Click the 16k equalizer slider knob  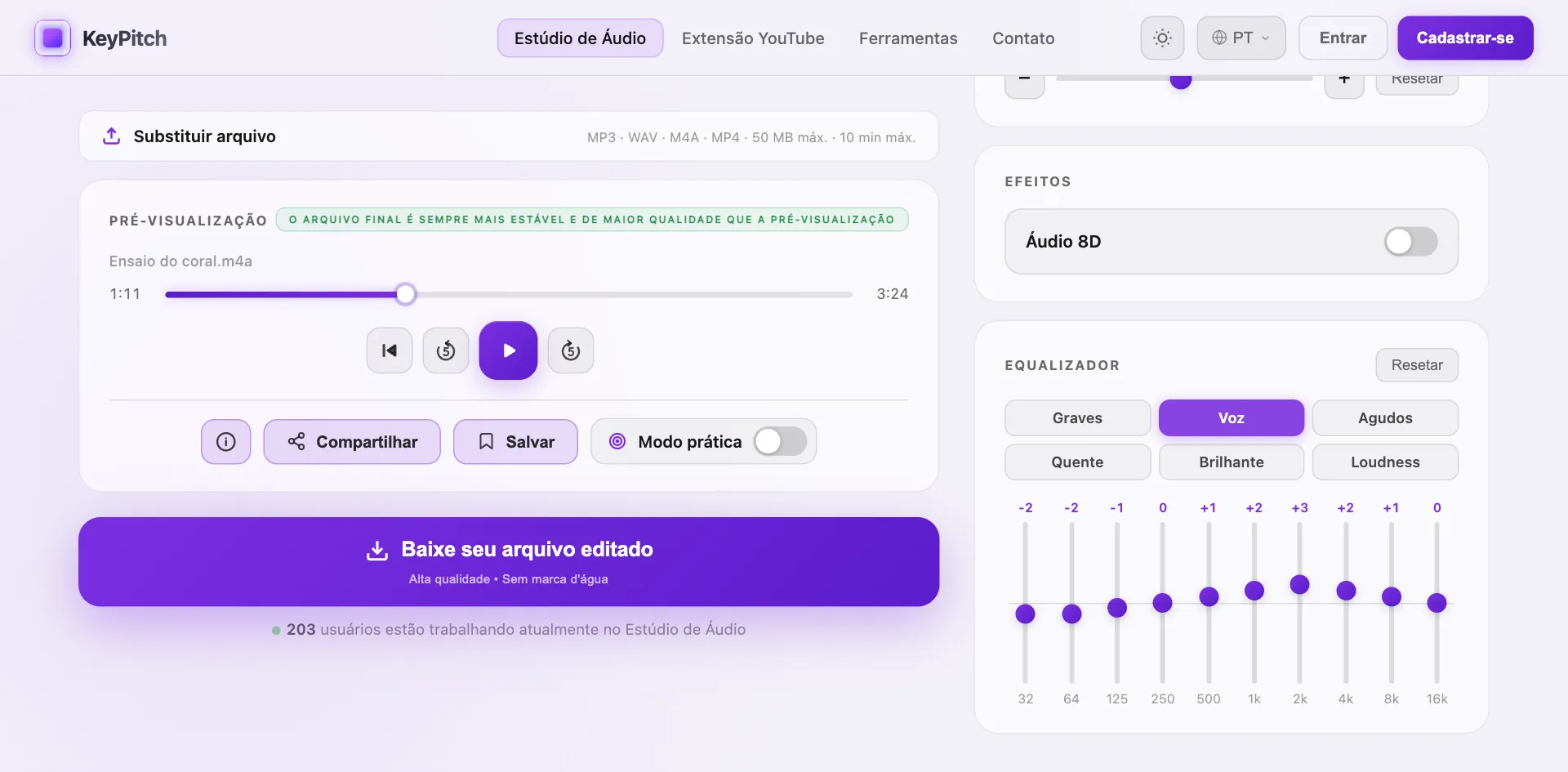[1437, 603]
